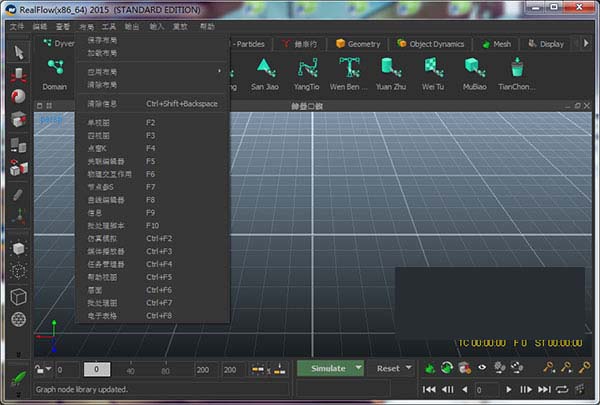Switch to the Geometry shelf tab
This screenshot has height=405, width=600.
[x=358, y=44]
